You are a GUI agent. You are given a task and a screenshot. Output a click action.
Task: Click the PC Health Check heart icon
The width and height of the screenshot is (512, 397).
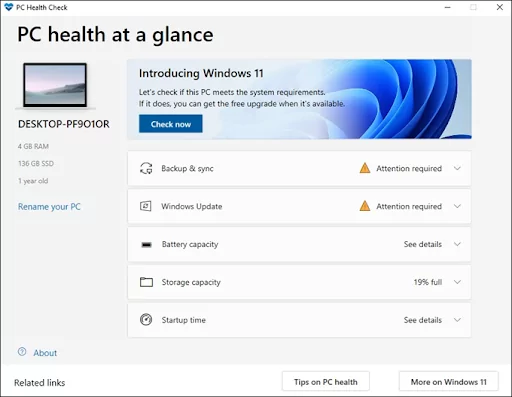click(9, 7)
